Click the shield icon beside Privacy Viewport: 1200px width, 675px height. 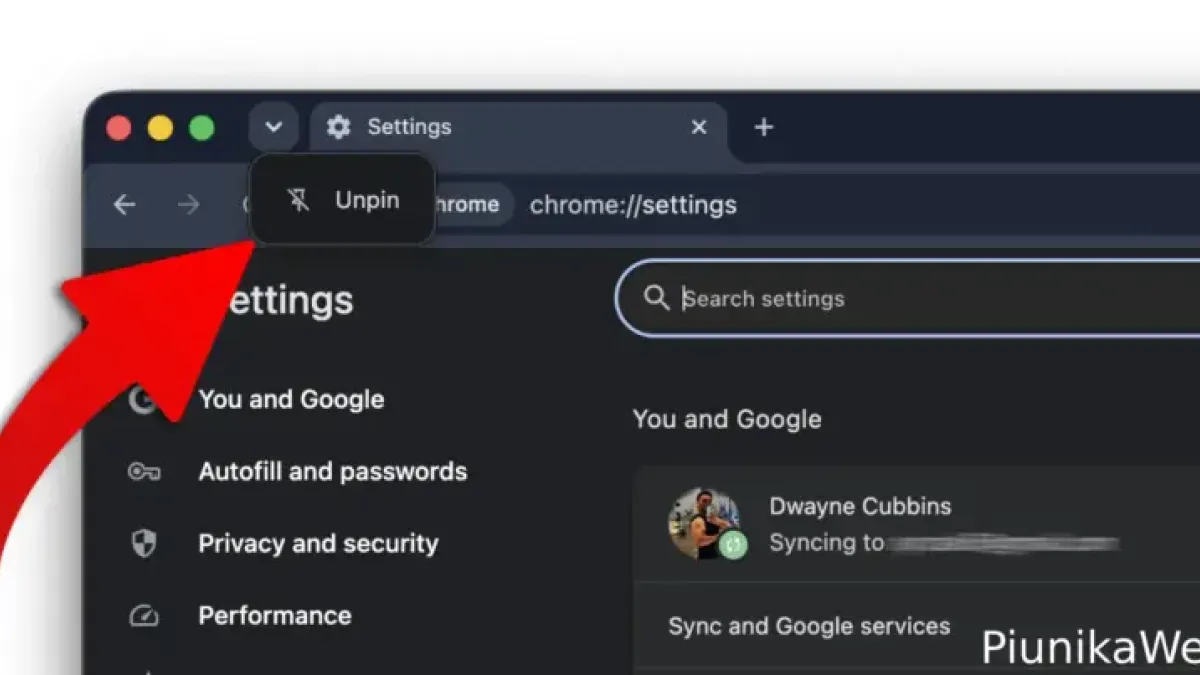tap(144, 543)
